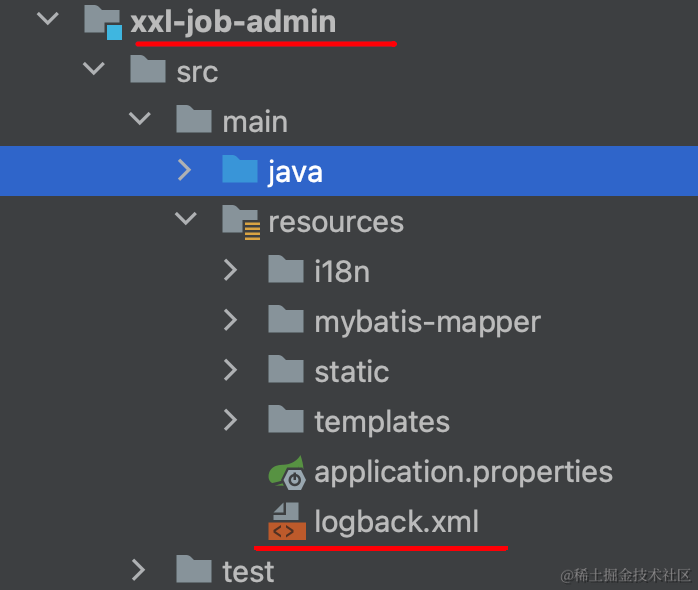This screenshot has width=698, height=590.
Task: Click the templates folder icon
Action: (x=286, y=419)
